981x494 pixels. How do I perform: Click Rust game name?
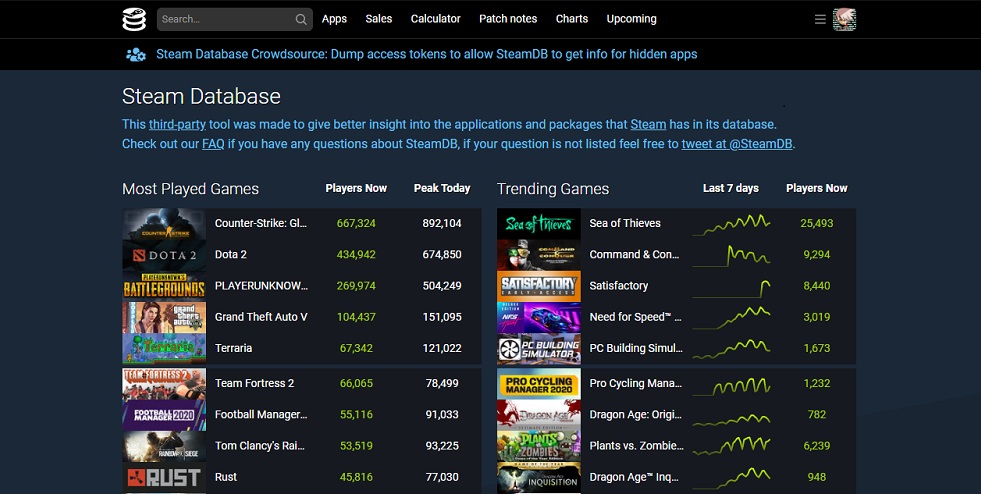(x=226, y=477)
